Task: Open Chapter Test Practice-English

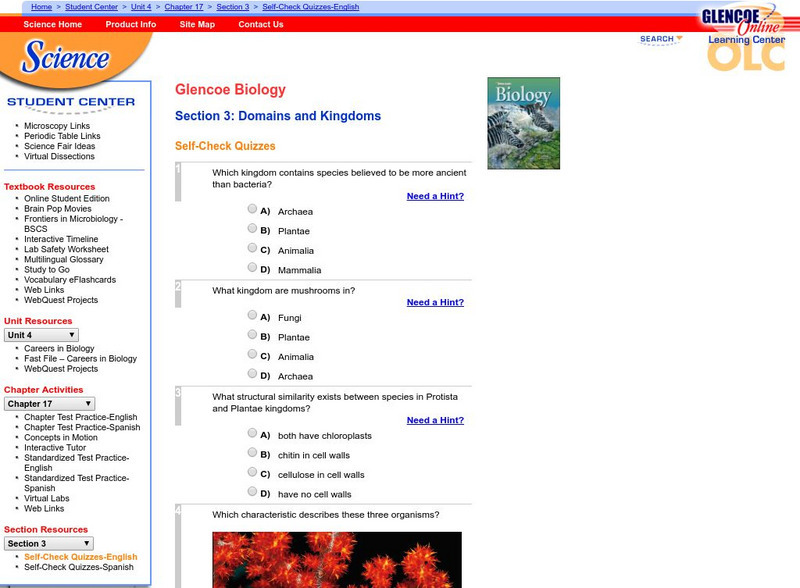Action: coord(81,417)
